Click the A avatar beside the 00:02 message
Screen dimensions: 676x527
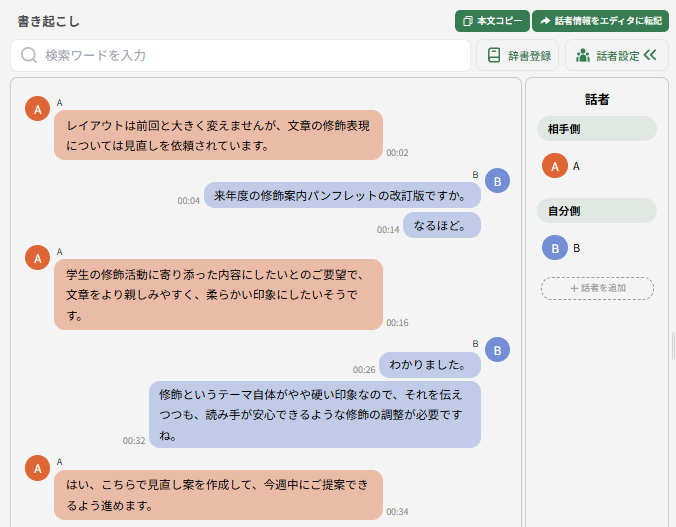click(38, 109)
